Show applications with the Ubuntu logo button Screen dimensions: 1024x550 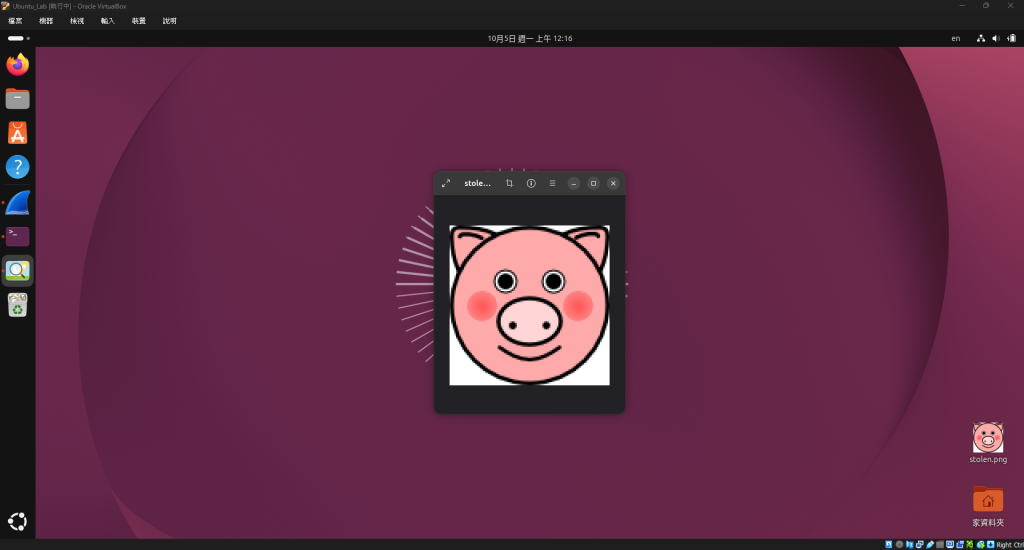18,521
